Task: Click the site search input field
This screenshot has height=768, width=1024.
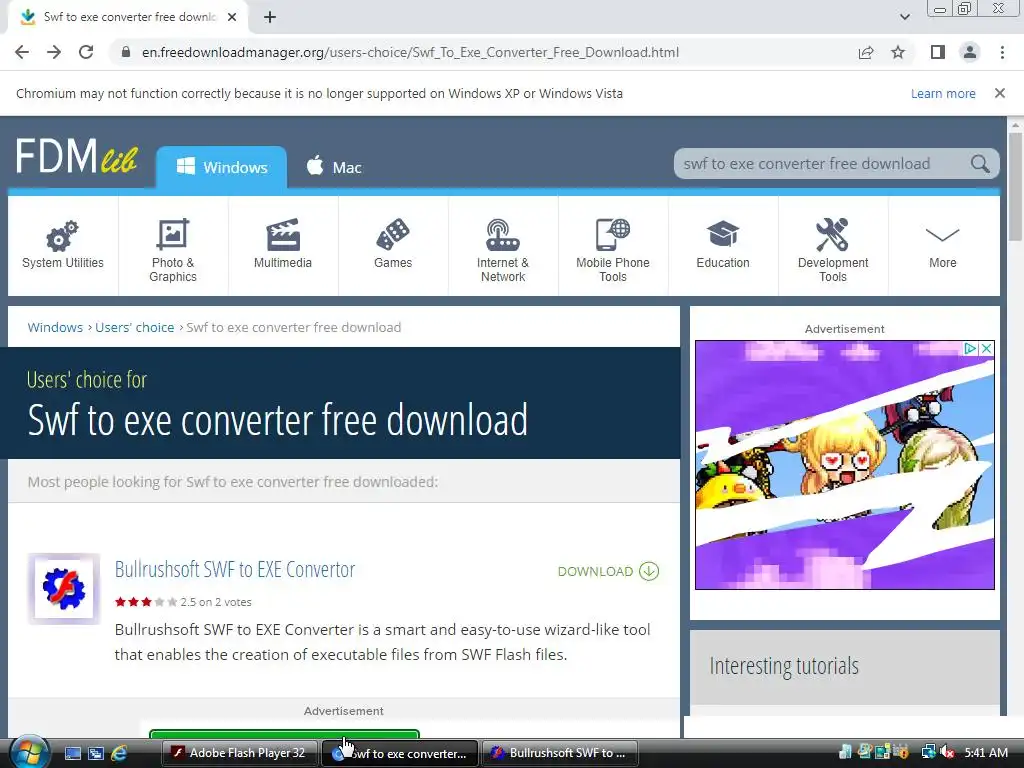Action: [823, 164]
